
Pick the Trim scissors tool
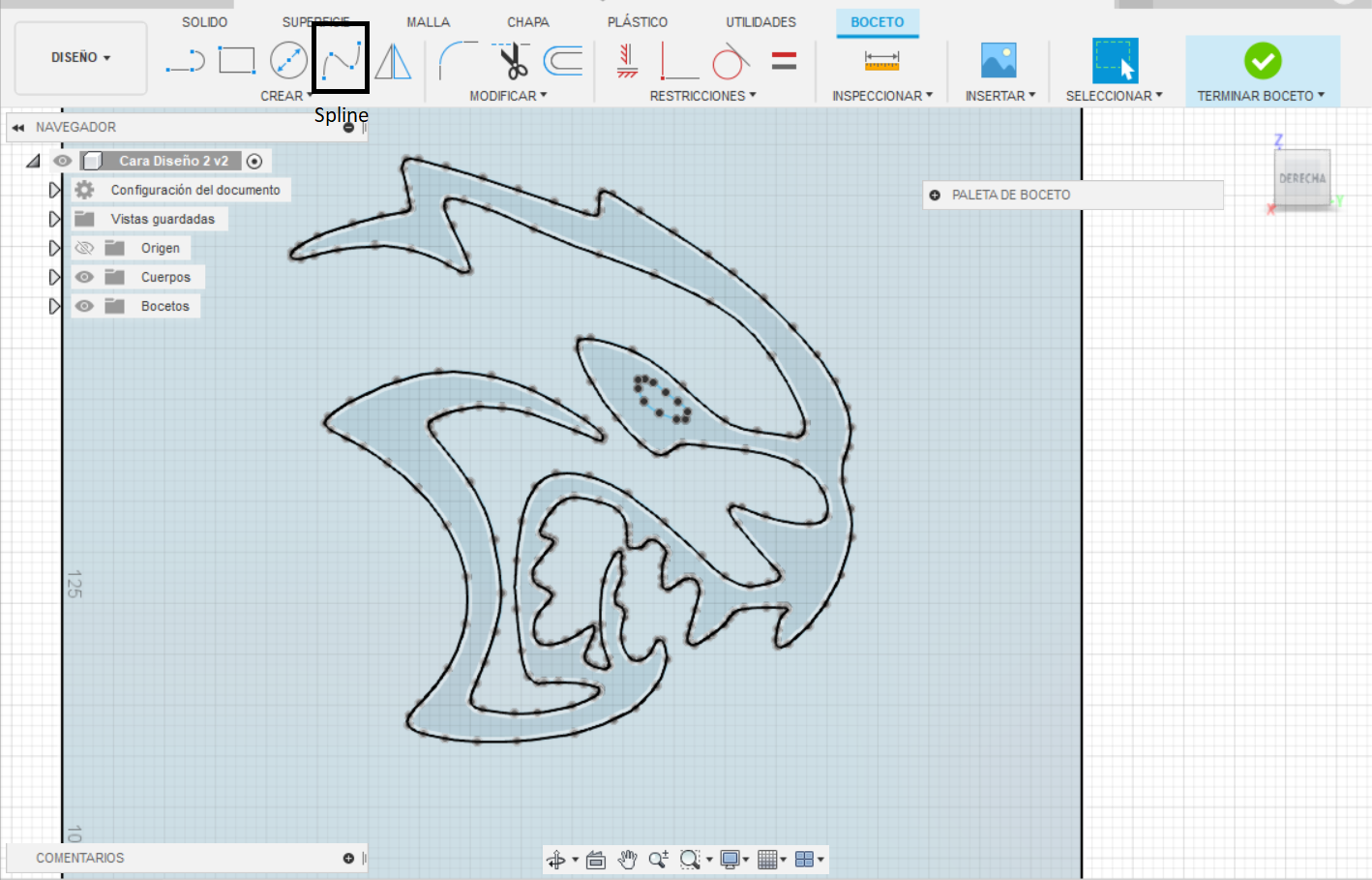[x=512, y=61]
